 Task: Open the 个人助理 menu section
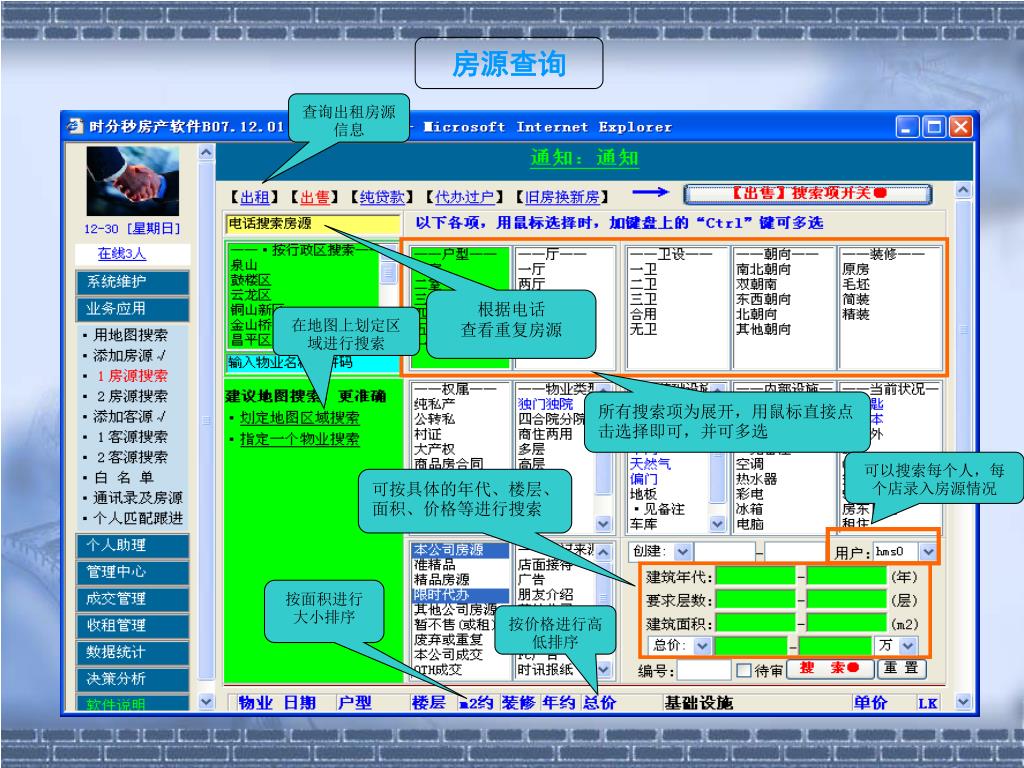point(133,545)
